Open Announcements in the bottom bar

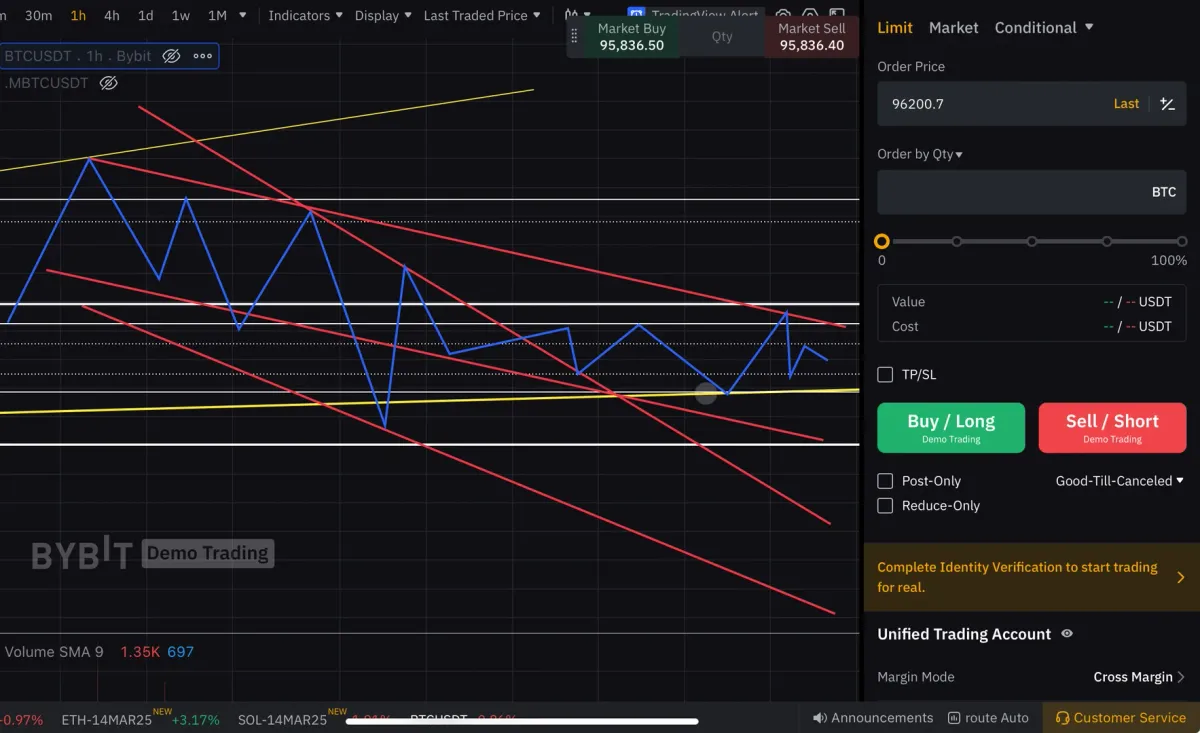(872, 718)
